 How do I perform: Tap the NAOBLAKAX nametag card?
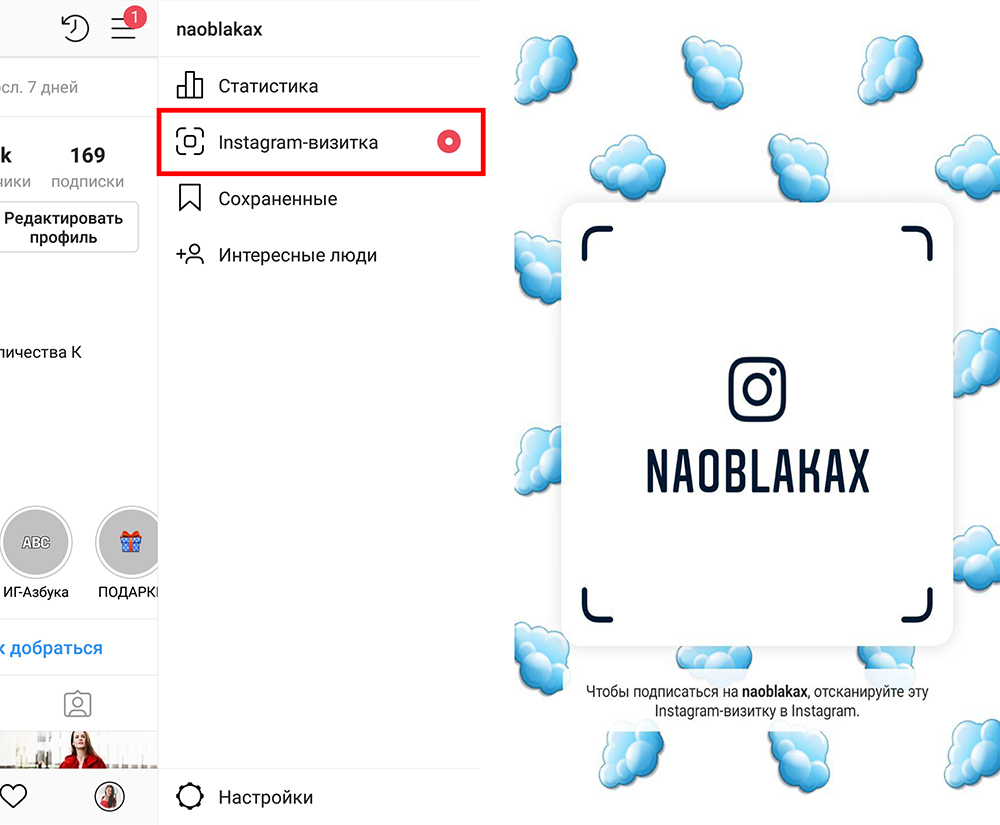(x=757, y=424)
